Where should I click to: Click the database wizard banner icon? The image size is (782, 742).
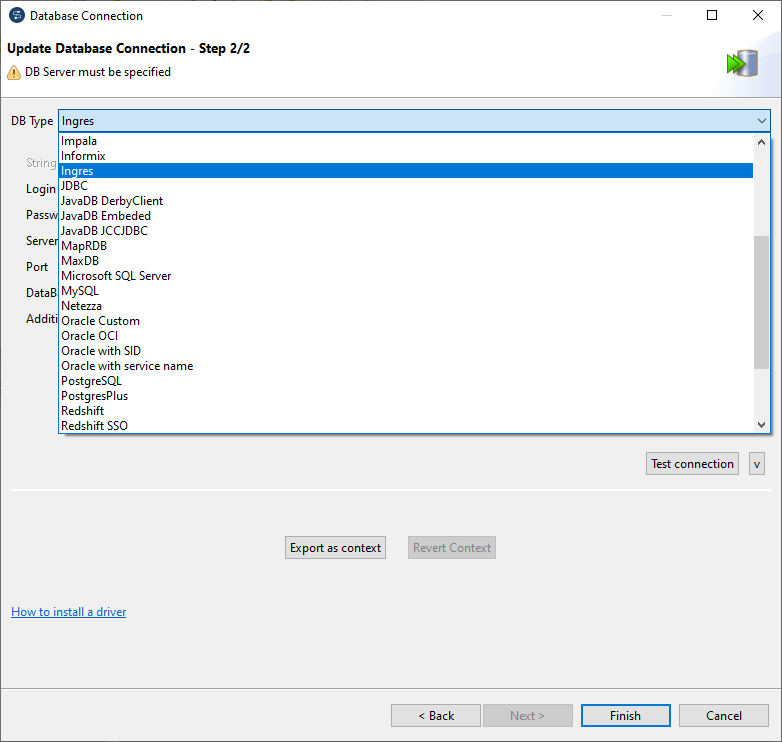point(742,63)
